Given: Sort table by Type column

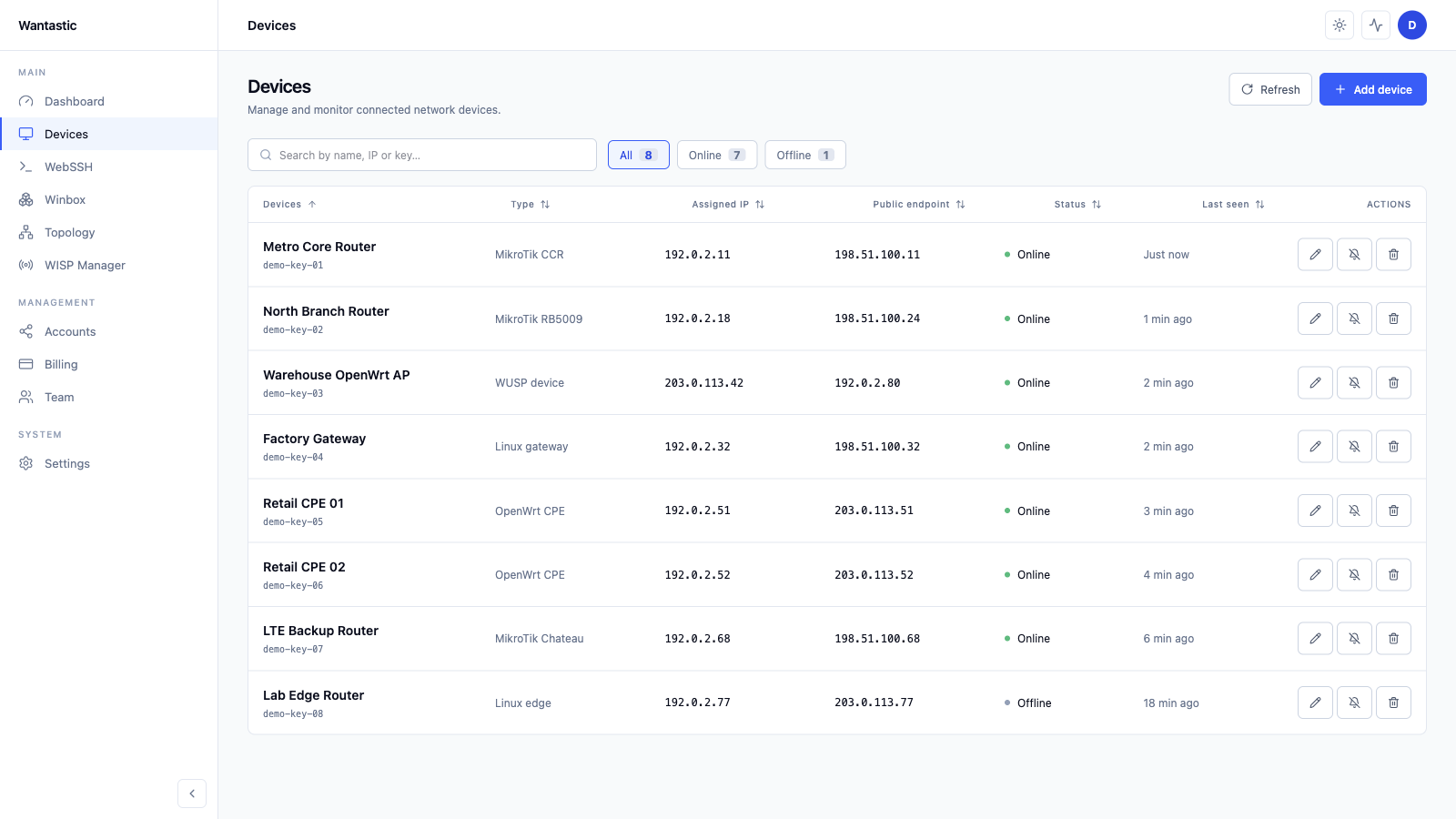Looking at the screenshot, I should point(531,205).
